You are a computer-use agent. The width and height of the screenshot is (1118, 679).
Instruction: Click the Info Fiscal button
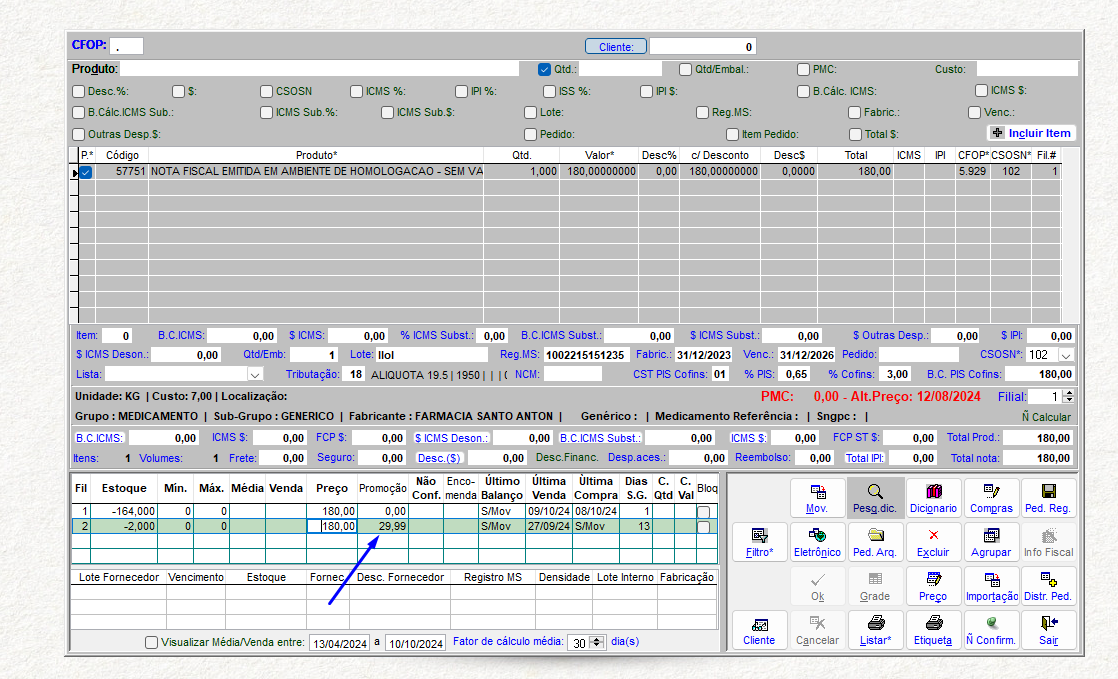coord(1049,542)
